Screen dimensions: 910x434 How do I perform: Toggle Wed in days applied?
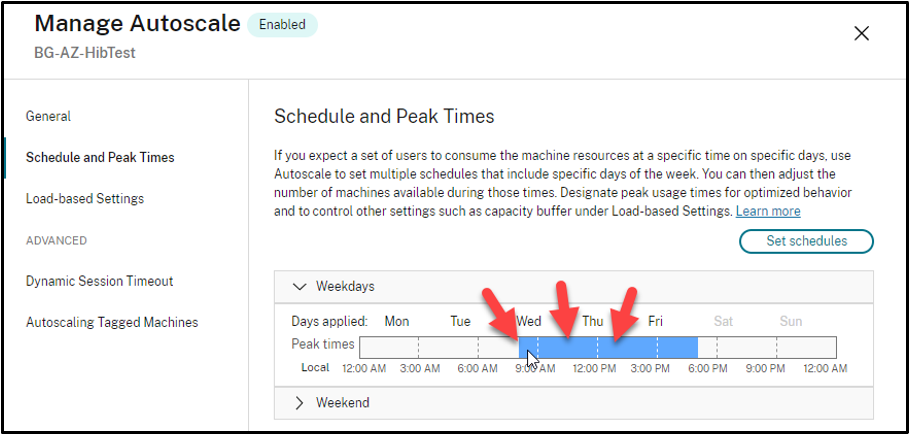[529, 321]
